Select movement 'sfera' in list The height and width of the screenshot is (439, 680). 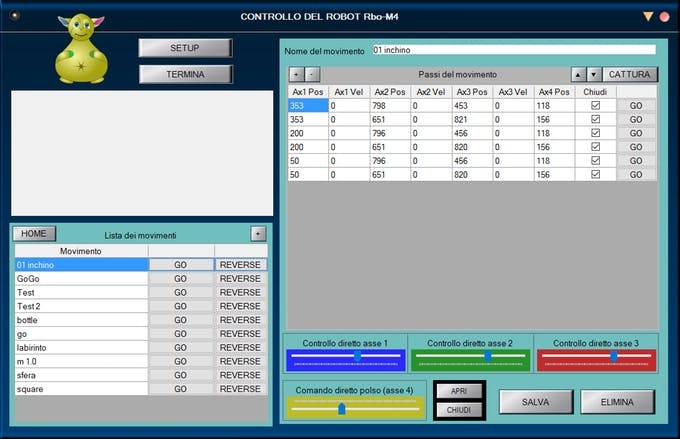tap(82, 375)
